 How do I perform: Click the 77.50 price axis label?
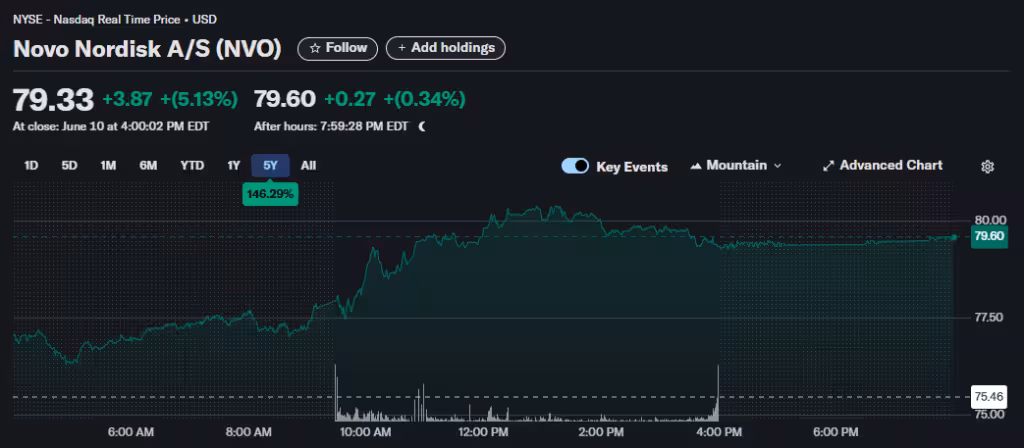989,317
